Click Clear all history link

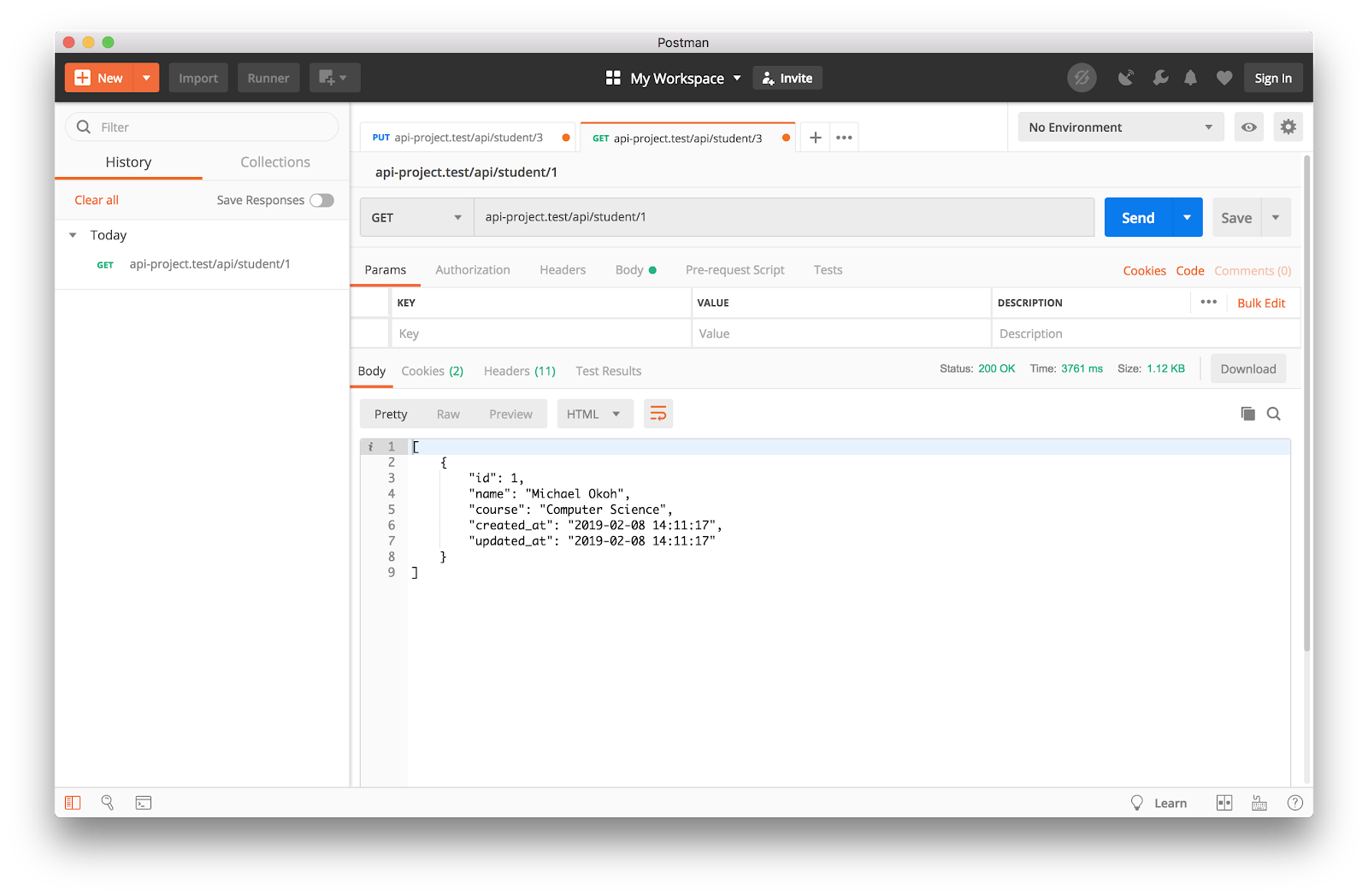[97, 200]
